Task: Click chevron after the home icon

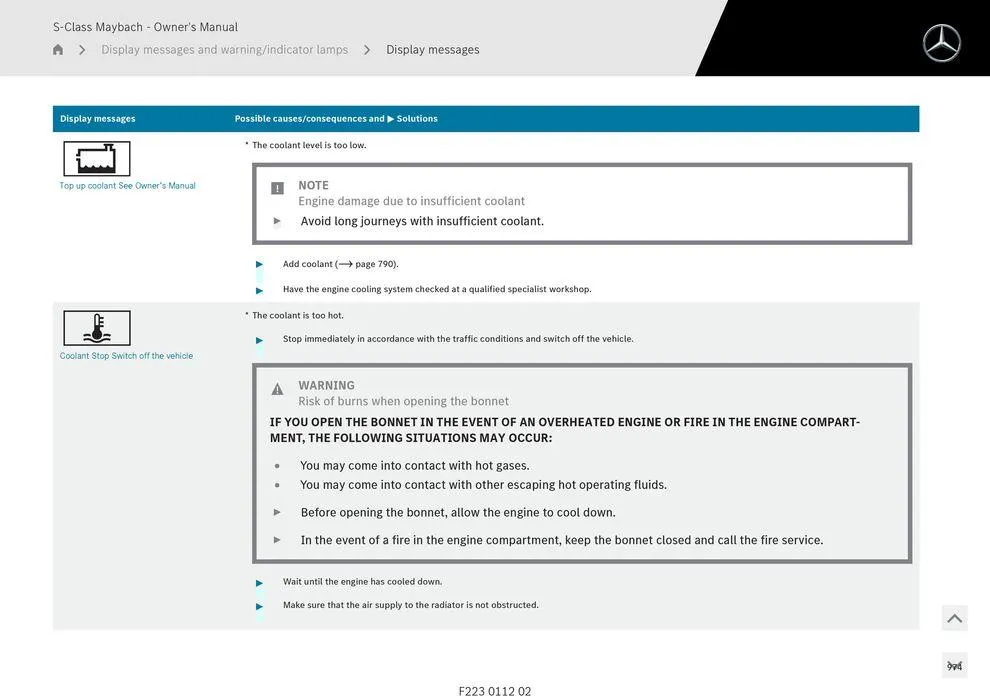Action: pos(82,50)
